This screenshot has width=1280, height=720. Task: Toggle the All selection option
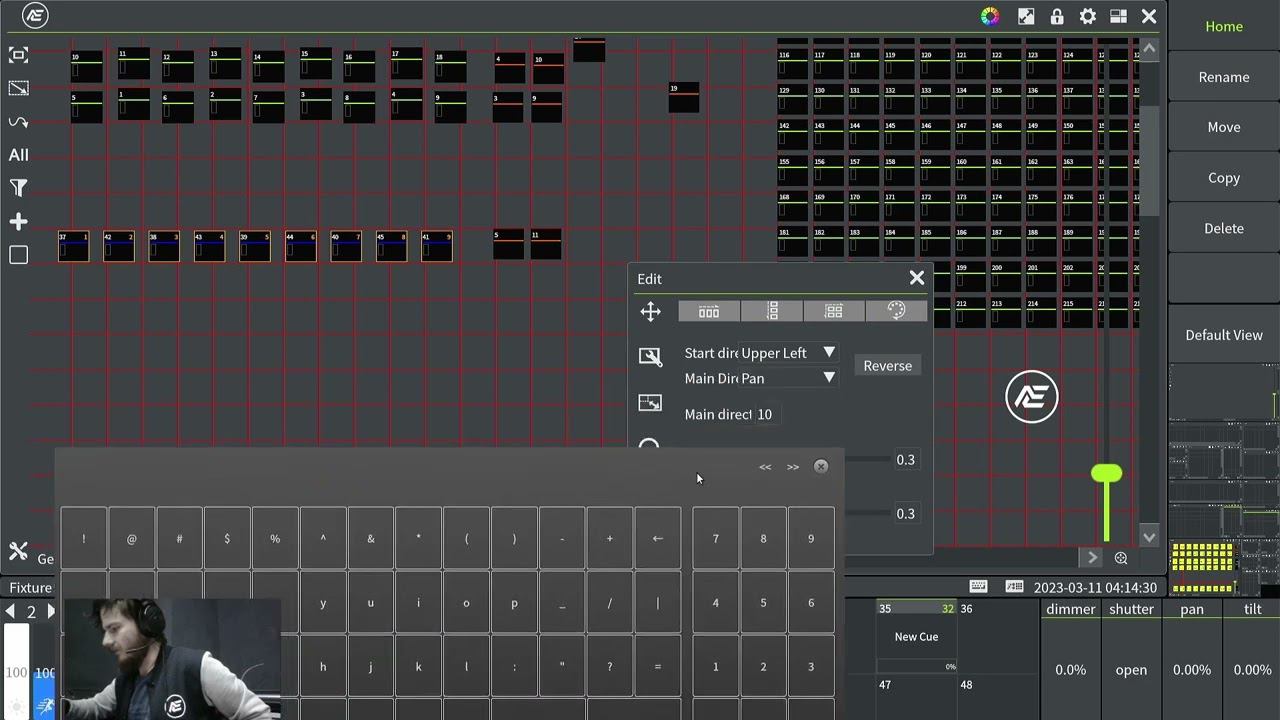pos(18,155)
